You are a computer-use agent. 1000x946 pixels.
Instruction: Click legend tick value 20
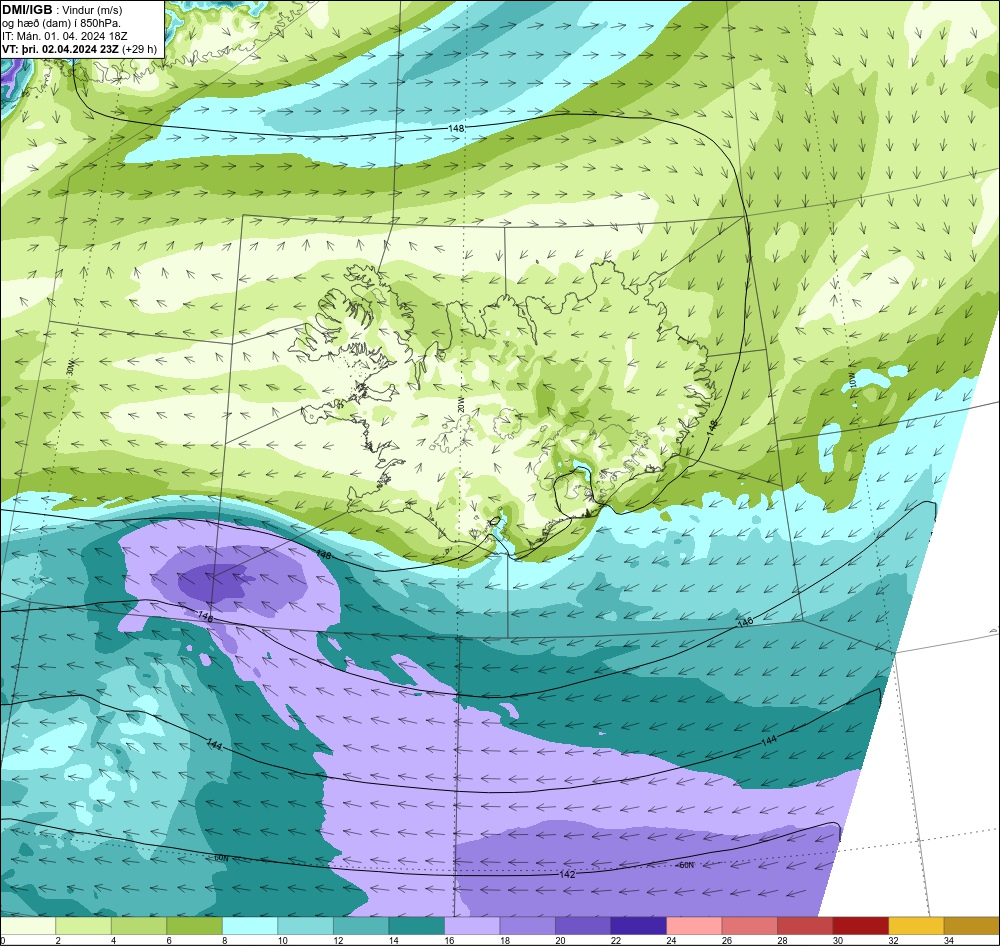pyautogui.click(x=560, y=940)
